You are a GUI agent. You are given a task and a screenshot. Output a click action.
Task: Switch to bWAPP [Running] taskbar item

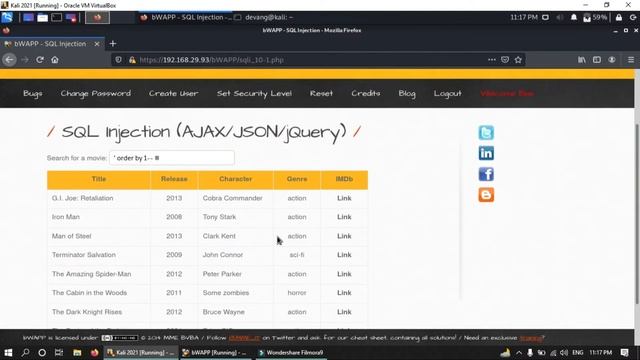point(215,352)
